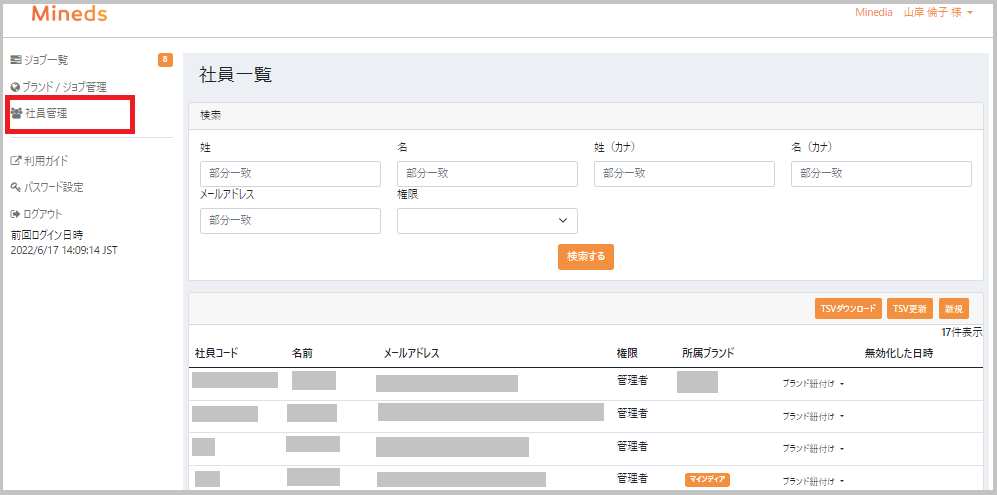
Task: Click the 姓 search input field
Action: coord(290,174)
